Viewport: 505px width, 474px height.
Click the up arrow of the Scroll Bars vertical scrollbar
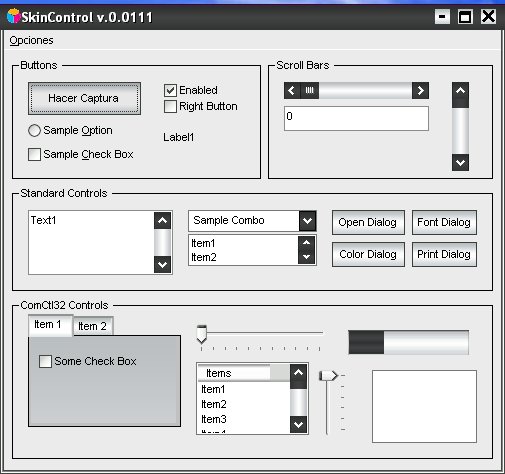tap(460, 91)
